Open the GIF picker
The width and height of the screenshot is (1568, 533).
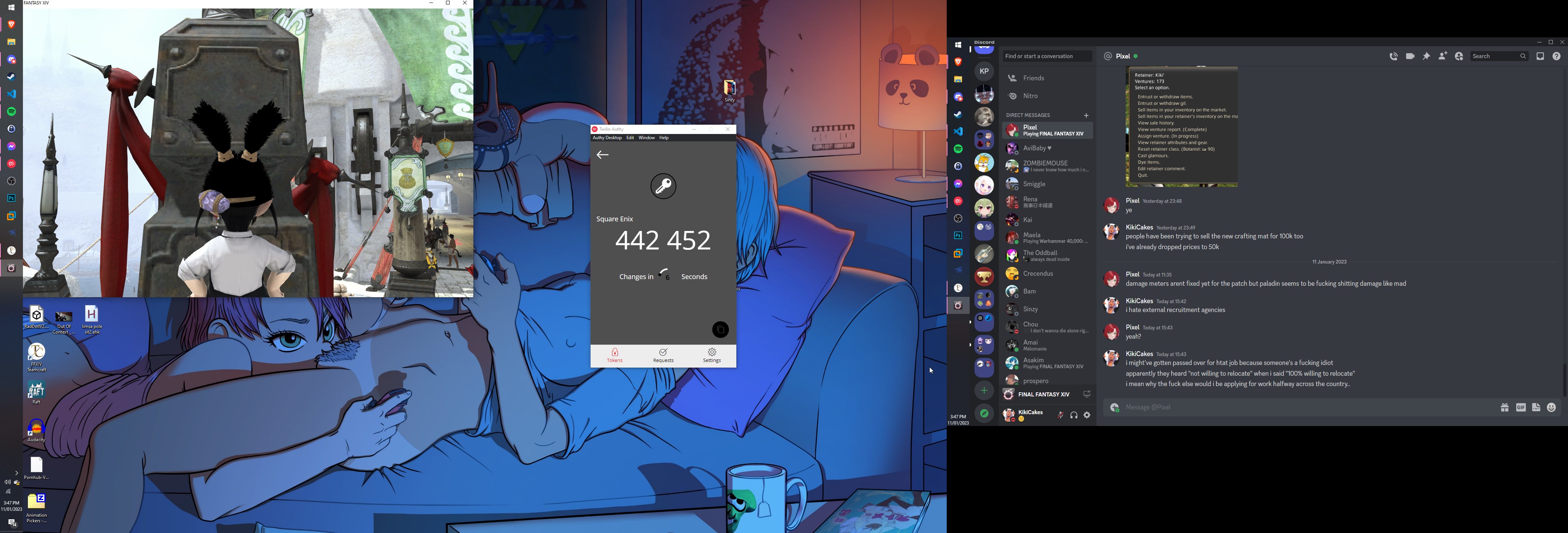pyautogui.click(x=1521, y=408)
